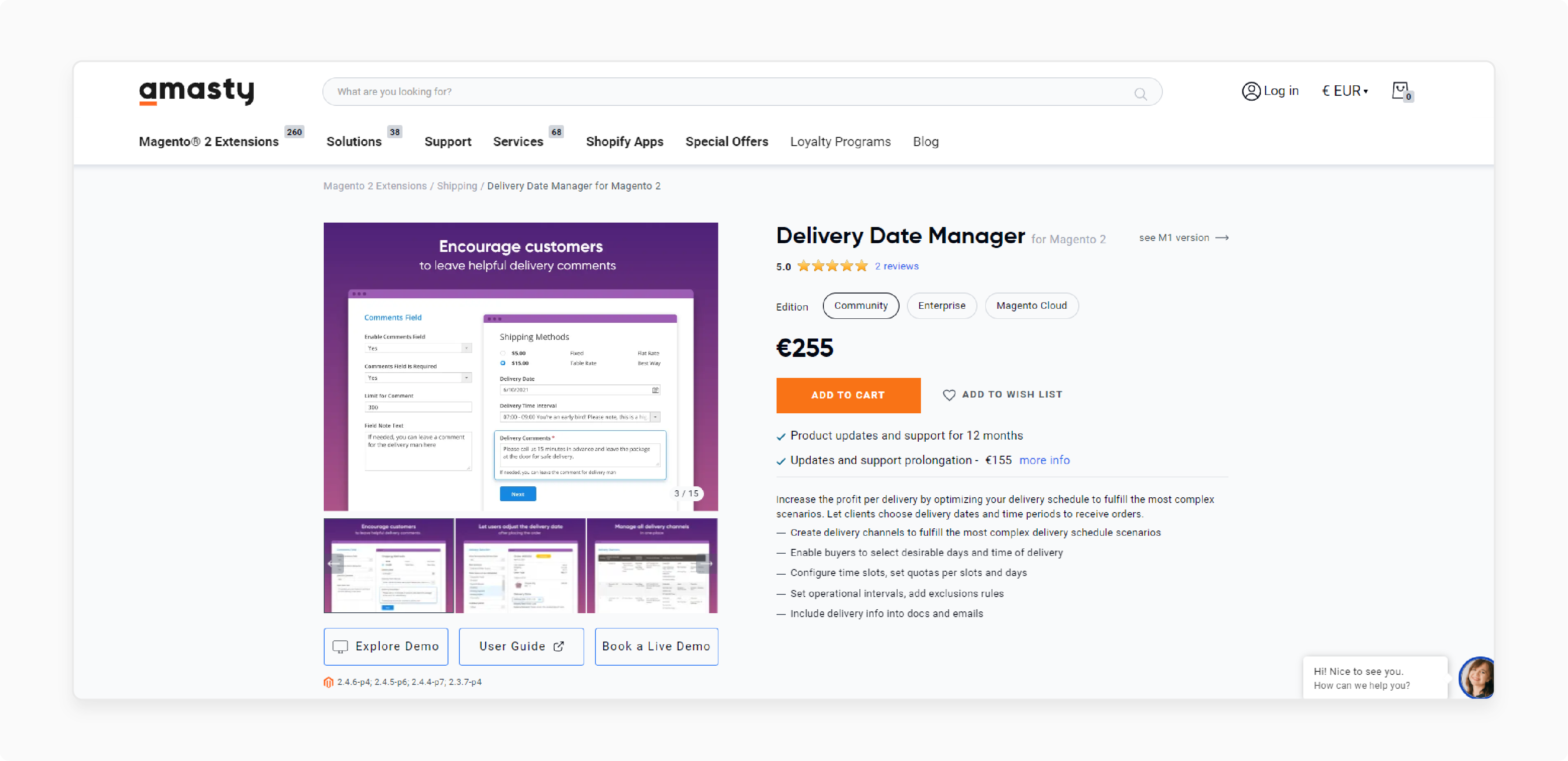The width and height of the screenshot is (1568, 761).
Task: Click Add to Cart button
Action: tap(848, 395)
